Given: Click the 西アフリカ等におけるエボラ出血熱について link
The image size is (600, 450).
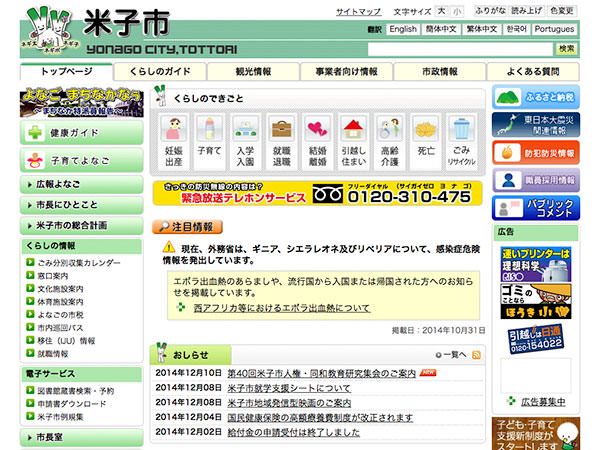Looking at the screenshot, I should tap(267, 308).
